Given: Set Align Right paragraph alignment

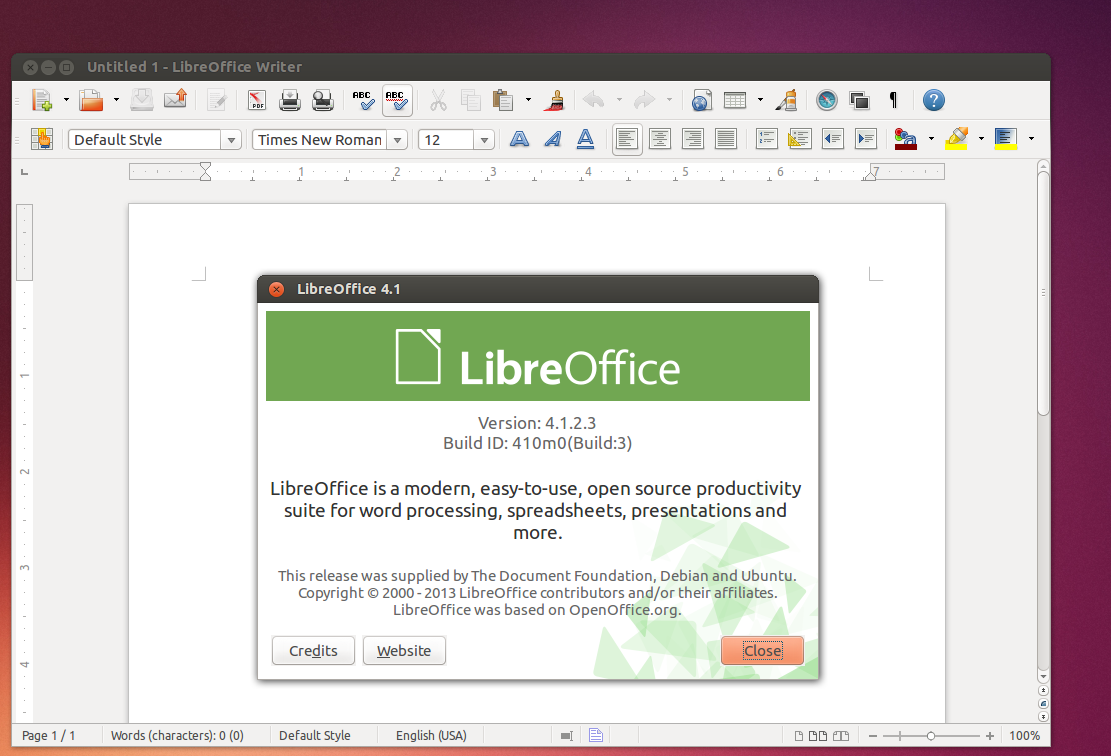Looking at the screenshot, I should (x=693, y=138).
